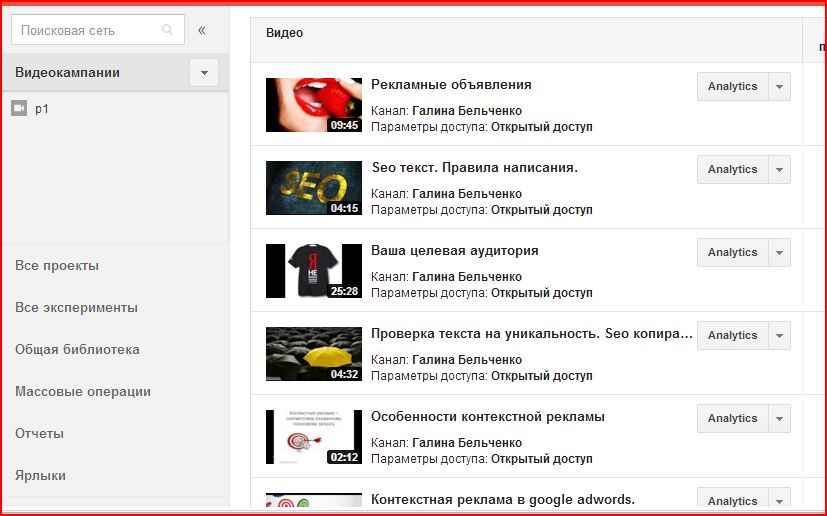Click the video camera icon beside p1

(19, 108)
